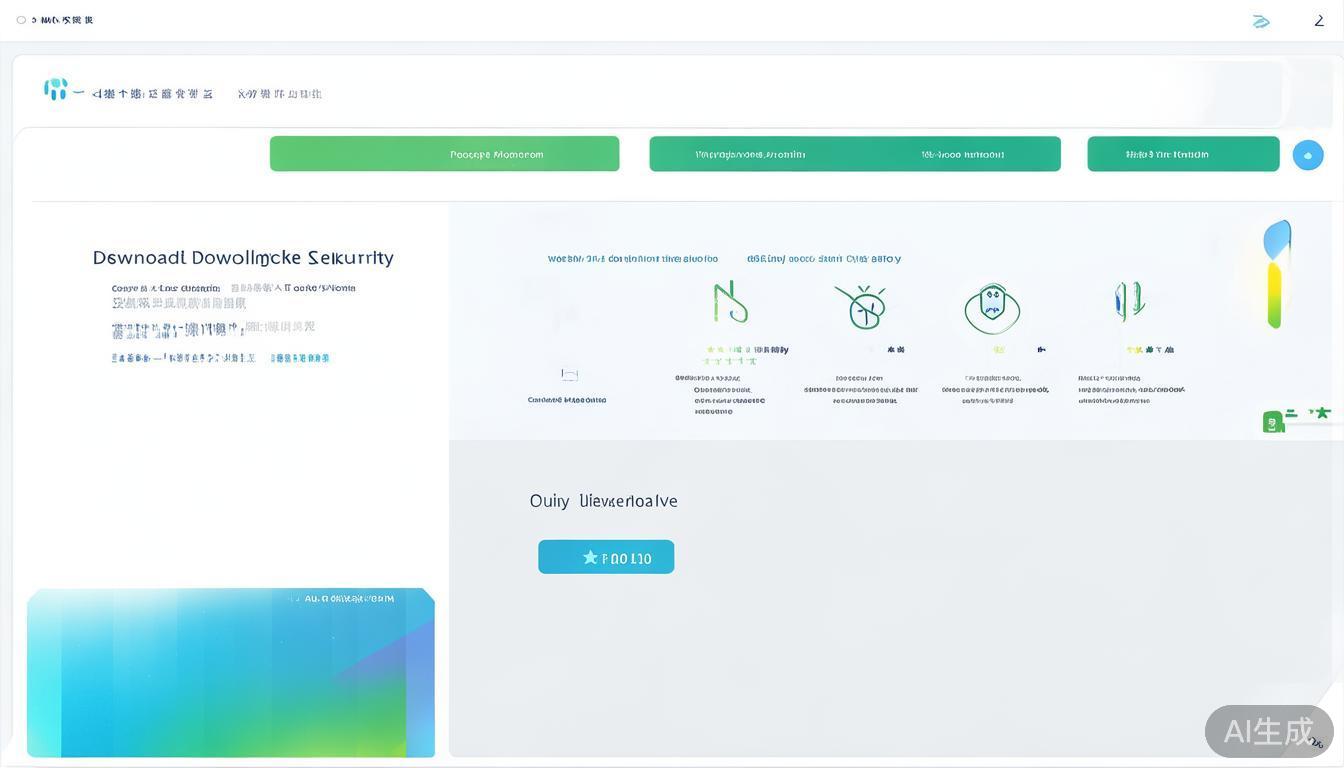The image size is (1344, 768).
Task: Click the round blue button beside green tabs
Action: tap(1308, 155)
